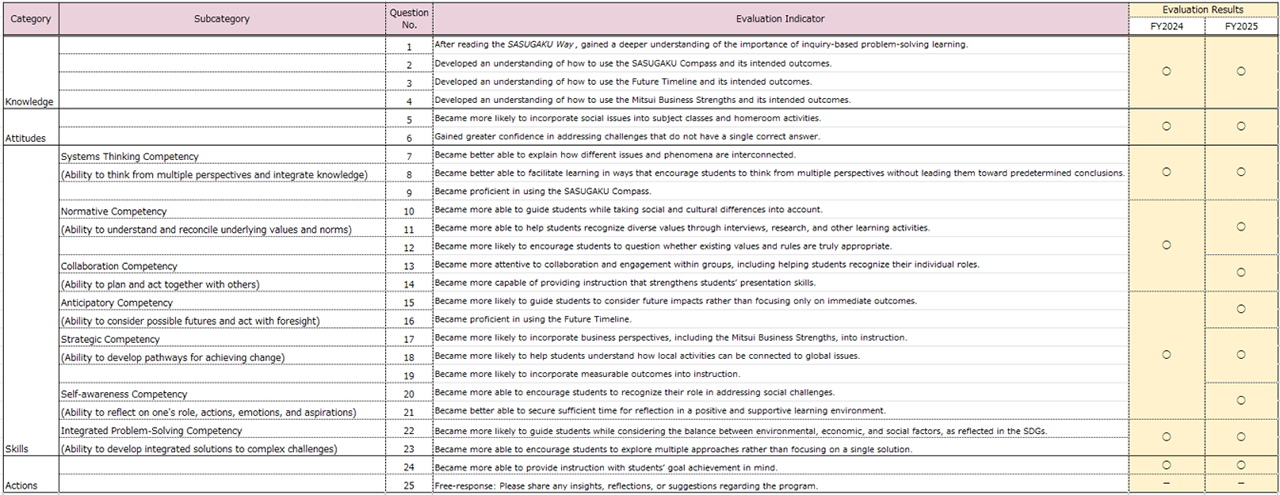This screenshot has width=1280, height=495.
Task: Click FY2025 circle for Anticipatory Competency
Action: pyautogui.click(x=1241, y=308)
